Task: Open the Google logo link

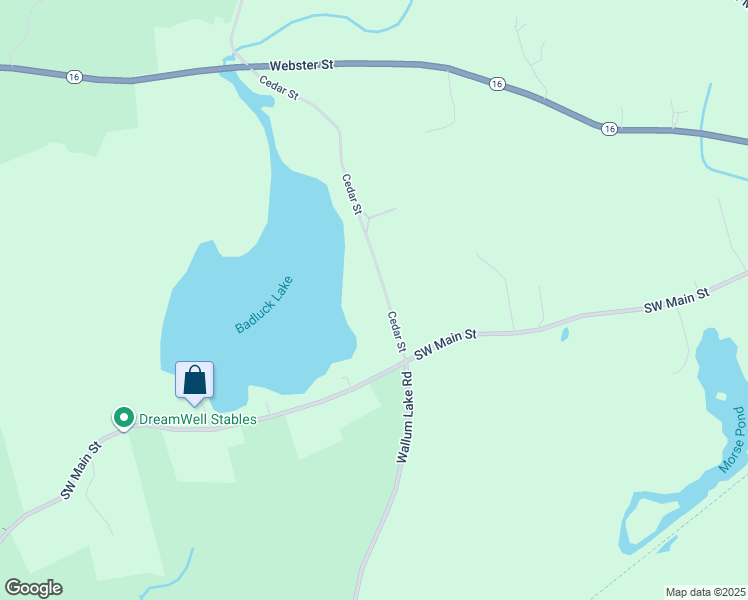Action: [x=33, y=588]
